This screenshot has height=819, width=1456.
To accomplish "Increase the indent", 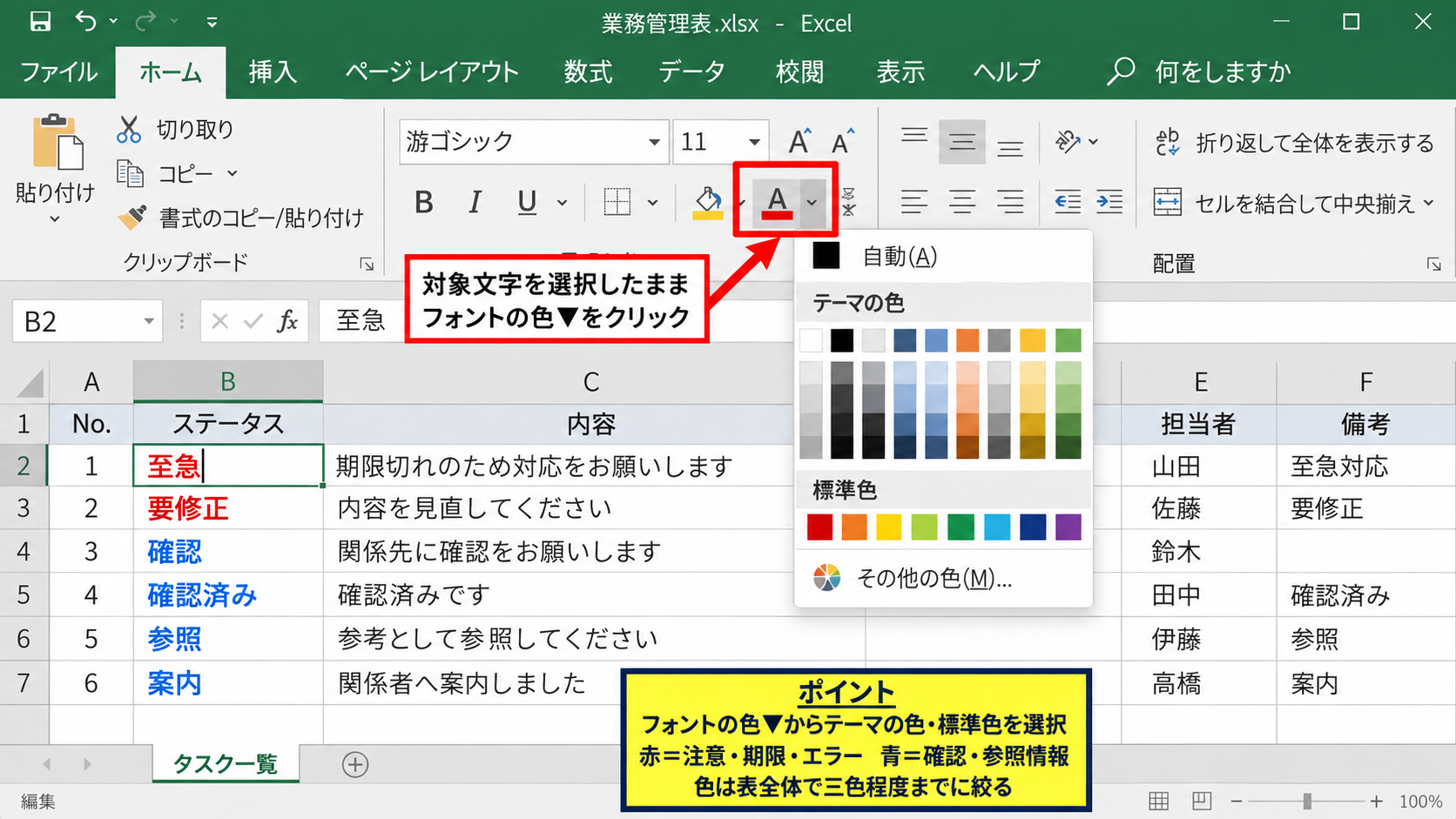I will pyautogui.click(x=1109, y=203).
